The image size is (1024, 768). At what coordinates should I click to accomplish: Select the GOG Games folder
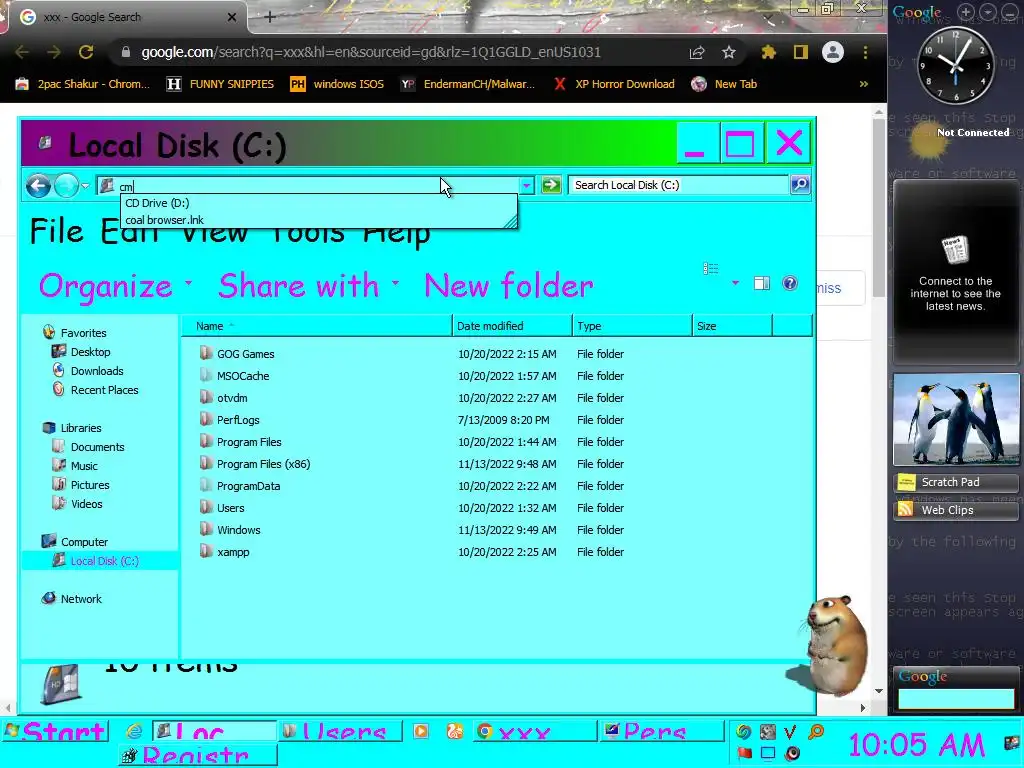click(x=245, y=354)
